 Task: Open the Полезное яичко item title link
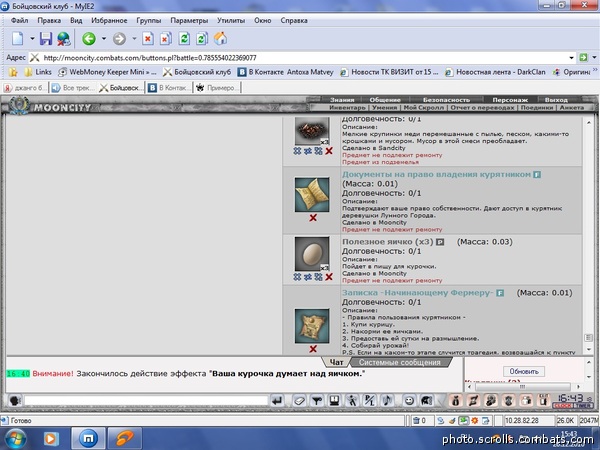(388, 242)
